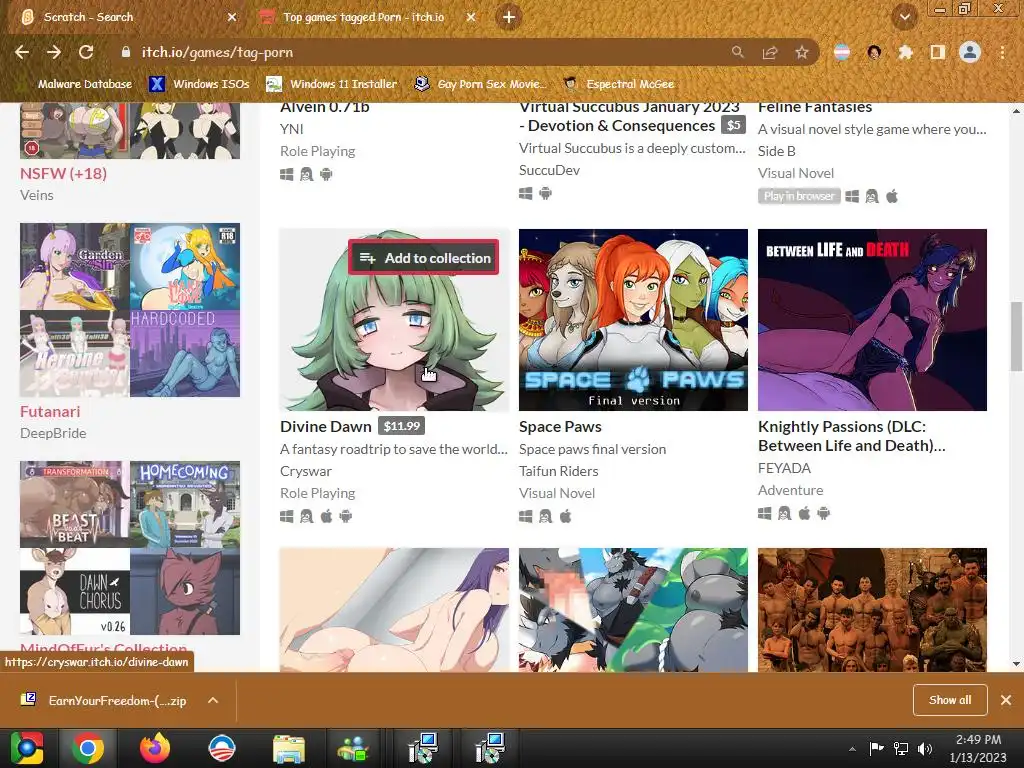Screen dimensions: 1024x768
Task: Open Knightly Passions DLC title link
Action: (852, 436)
